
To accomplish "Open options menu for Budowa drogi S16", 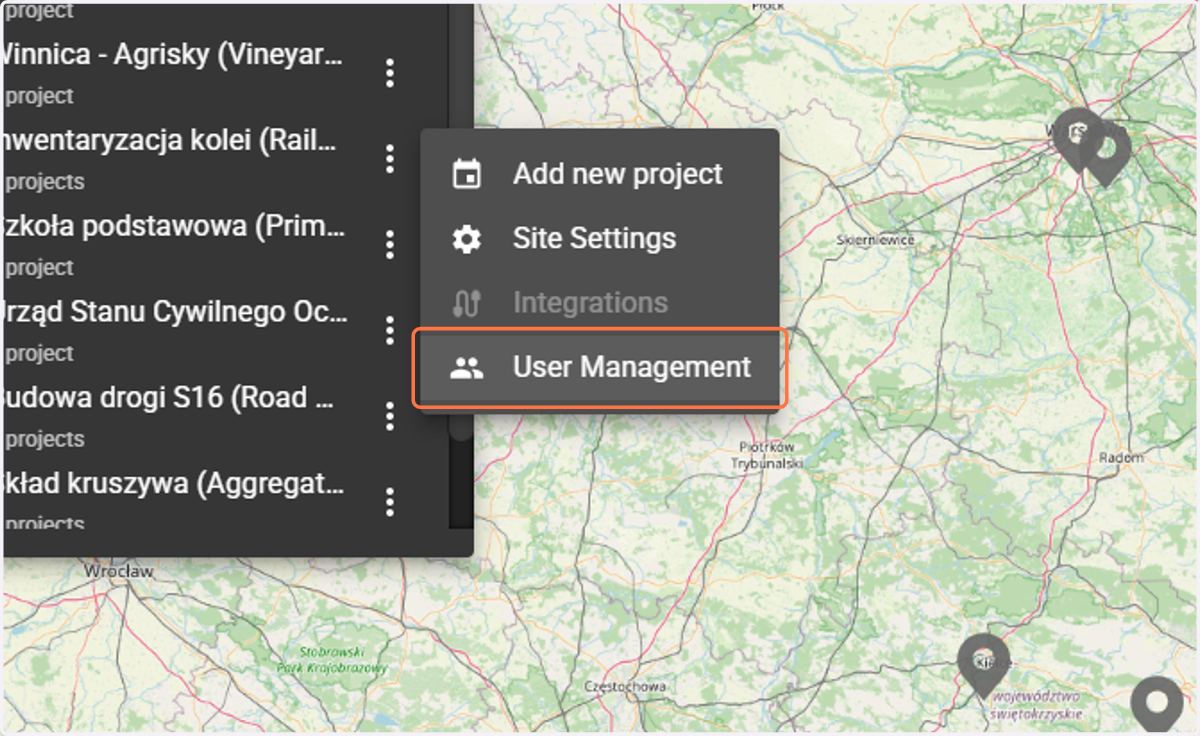I will [390, 416].
